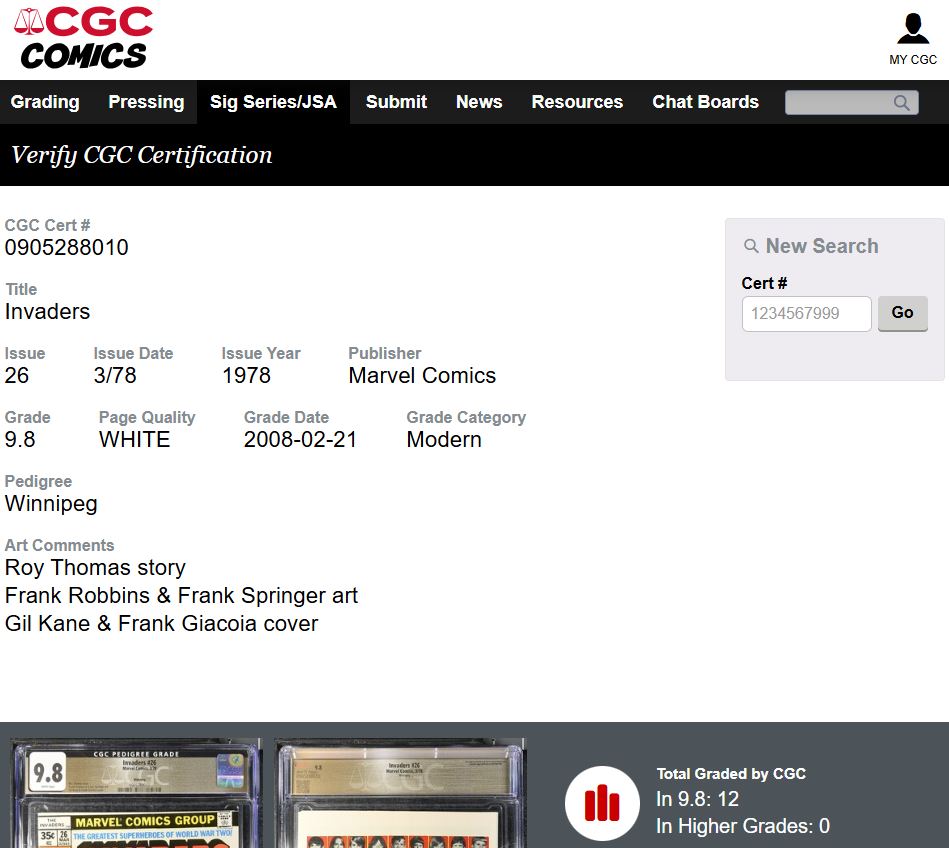Click the magnifier icon in the navigation search box
Screen dimensions: 949x848
point(901,103)
